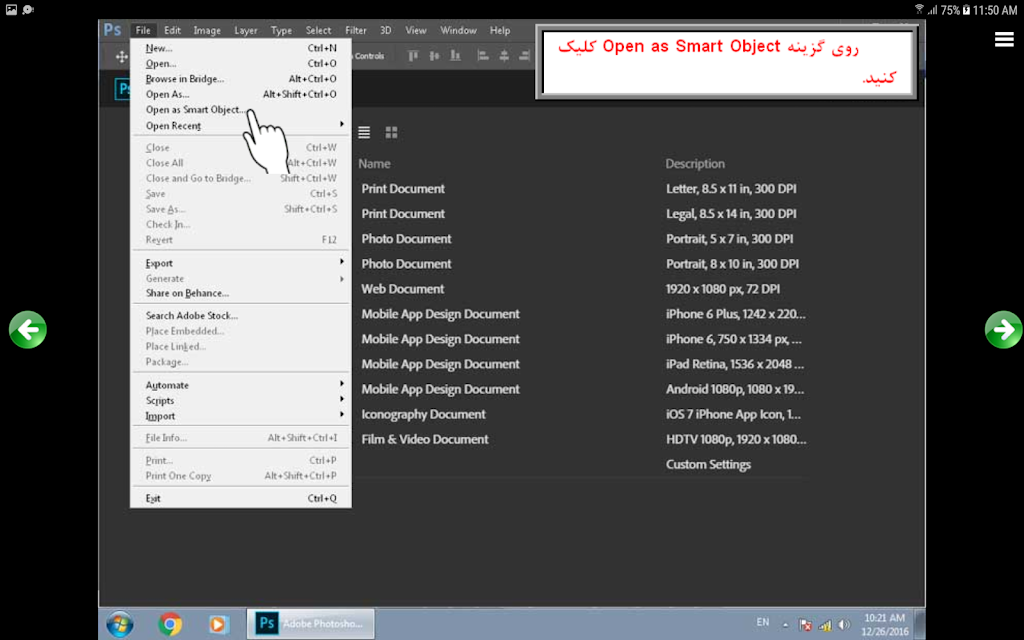
Task: Choose Open as Smart Object...
Action: [241, 110]
